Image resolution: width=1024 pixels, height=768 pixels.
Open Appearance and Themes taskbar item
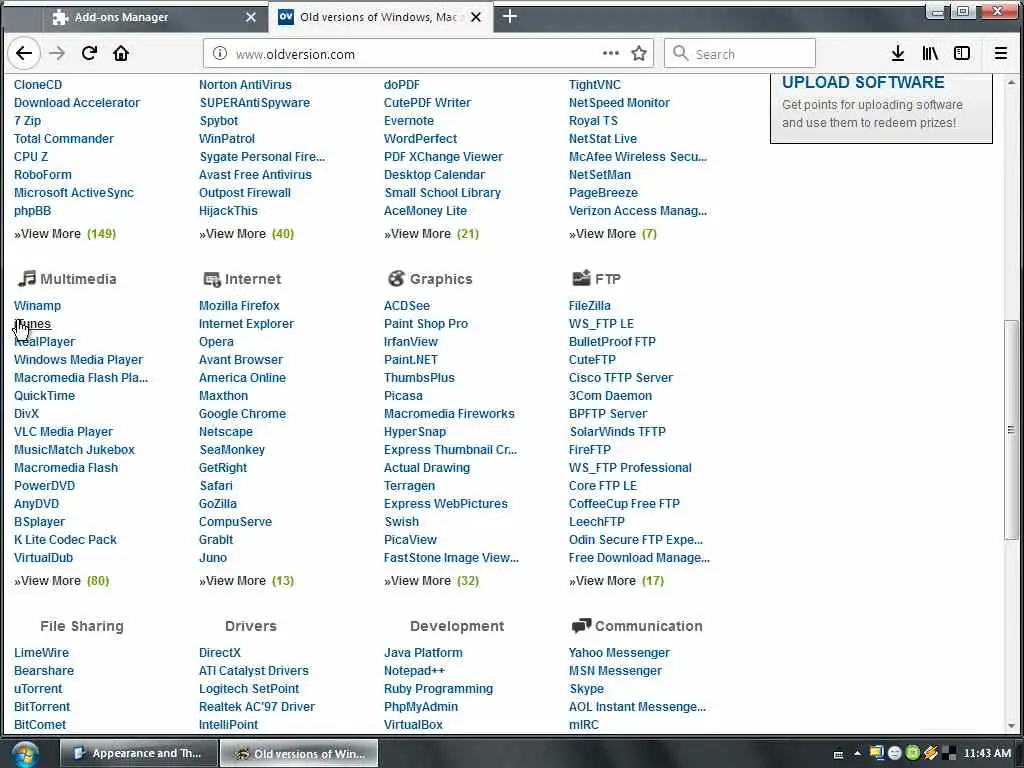click(138, 754)
